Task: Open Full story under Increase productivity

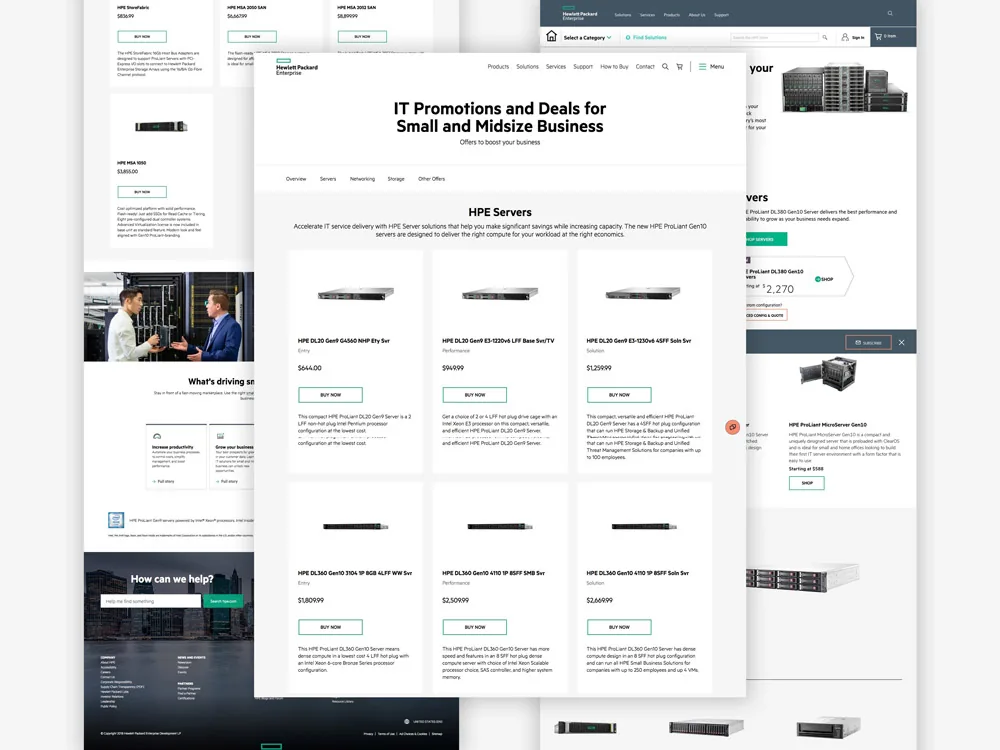Action: [163, 482]
